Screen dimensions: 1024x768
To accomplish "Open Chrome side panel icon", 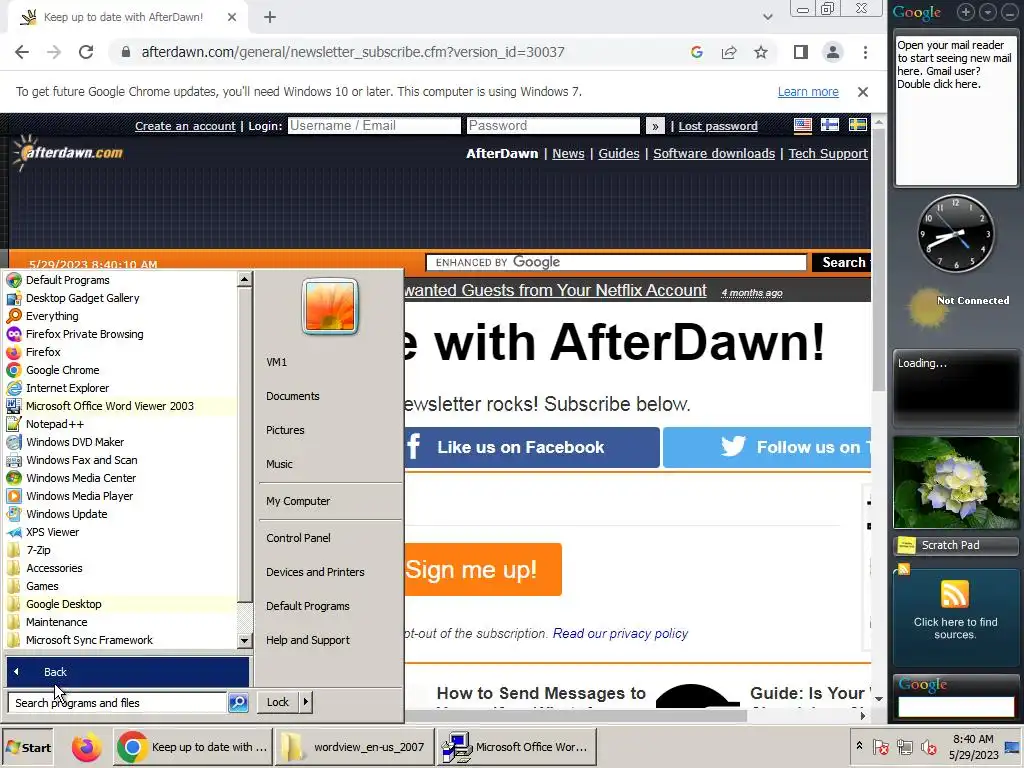I will pyautogui.click(x=801, y=52).
